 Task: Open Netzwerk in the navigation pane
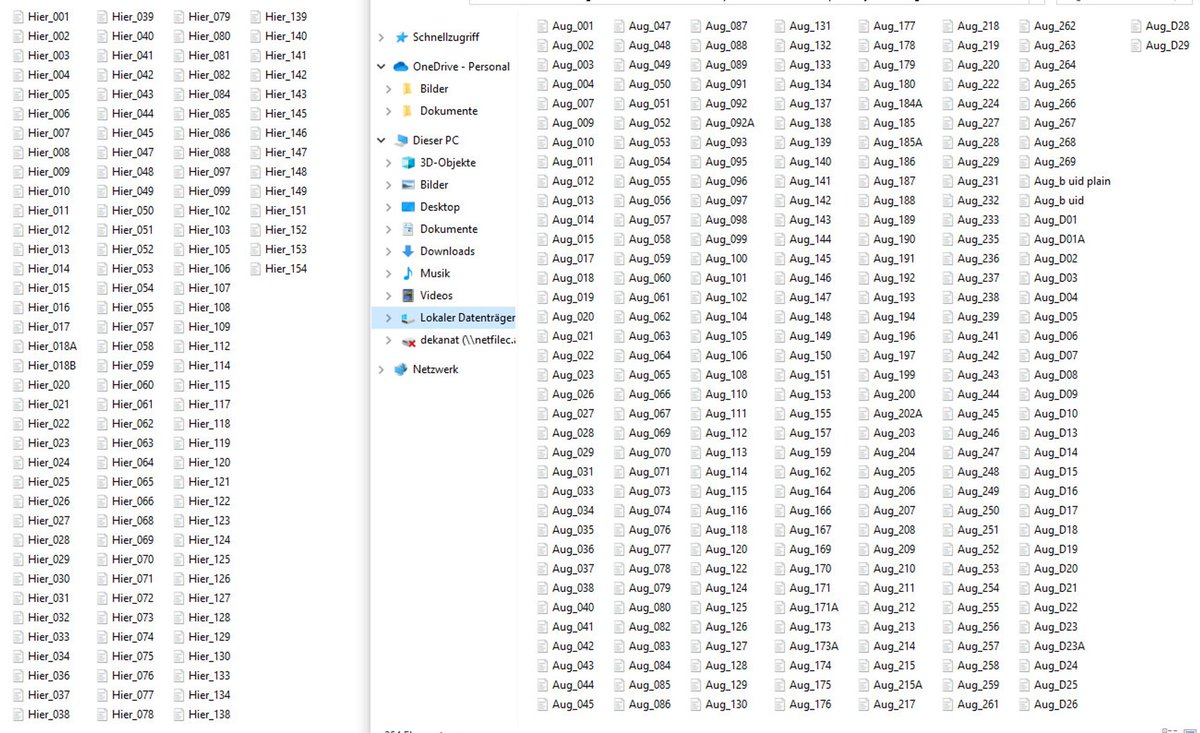tap(436, 369)
